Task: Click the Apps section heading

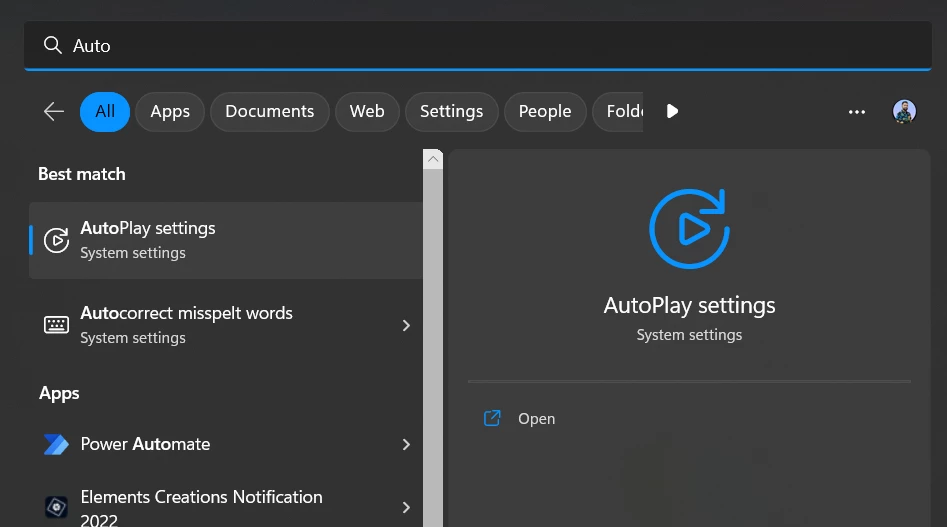Action: (x=59, y=394)
